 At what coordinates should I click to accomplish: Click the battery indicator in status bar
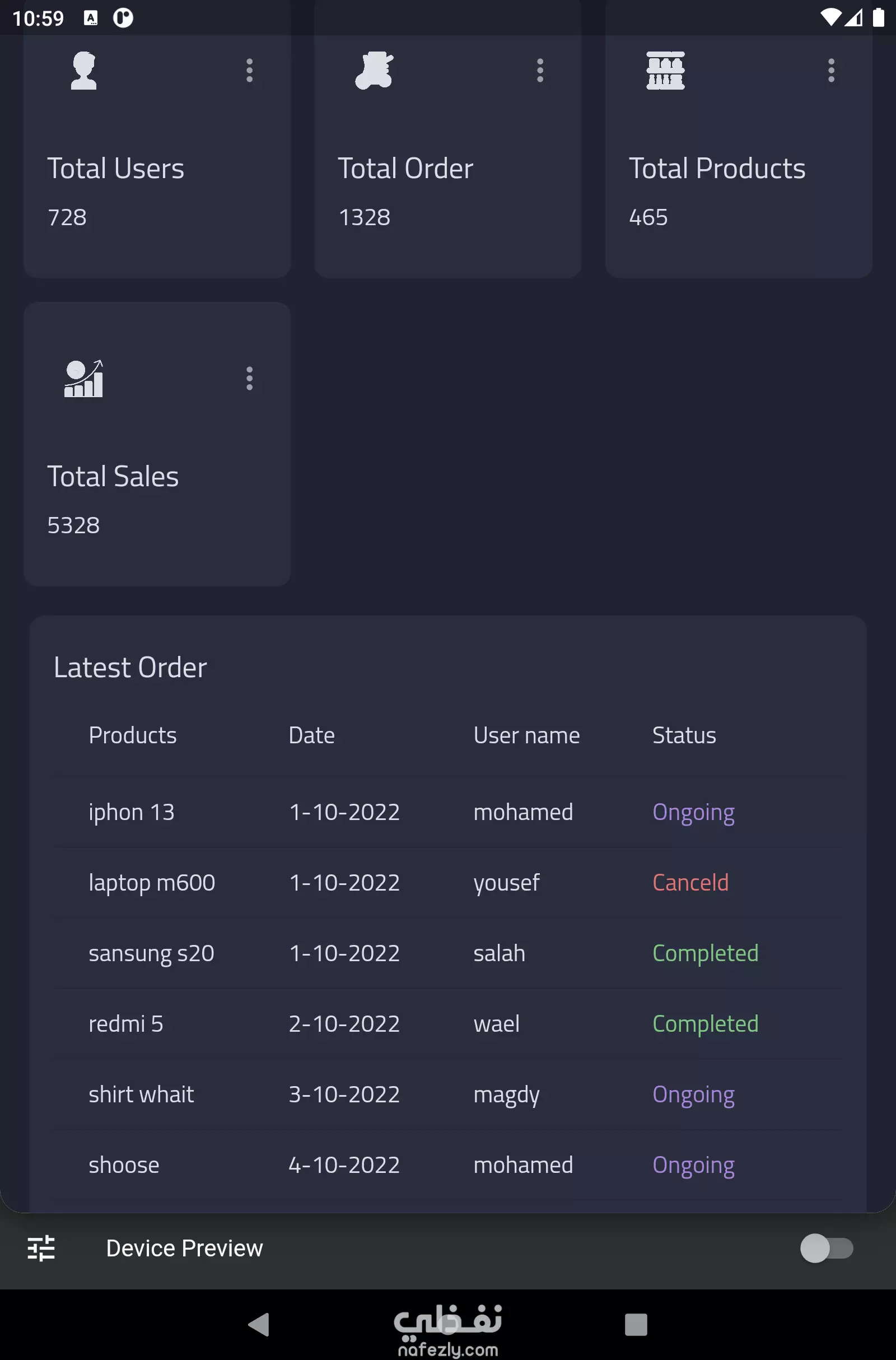click(879, 18)
